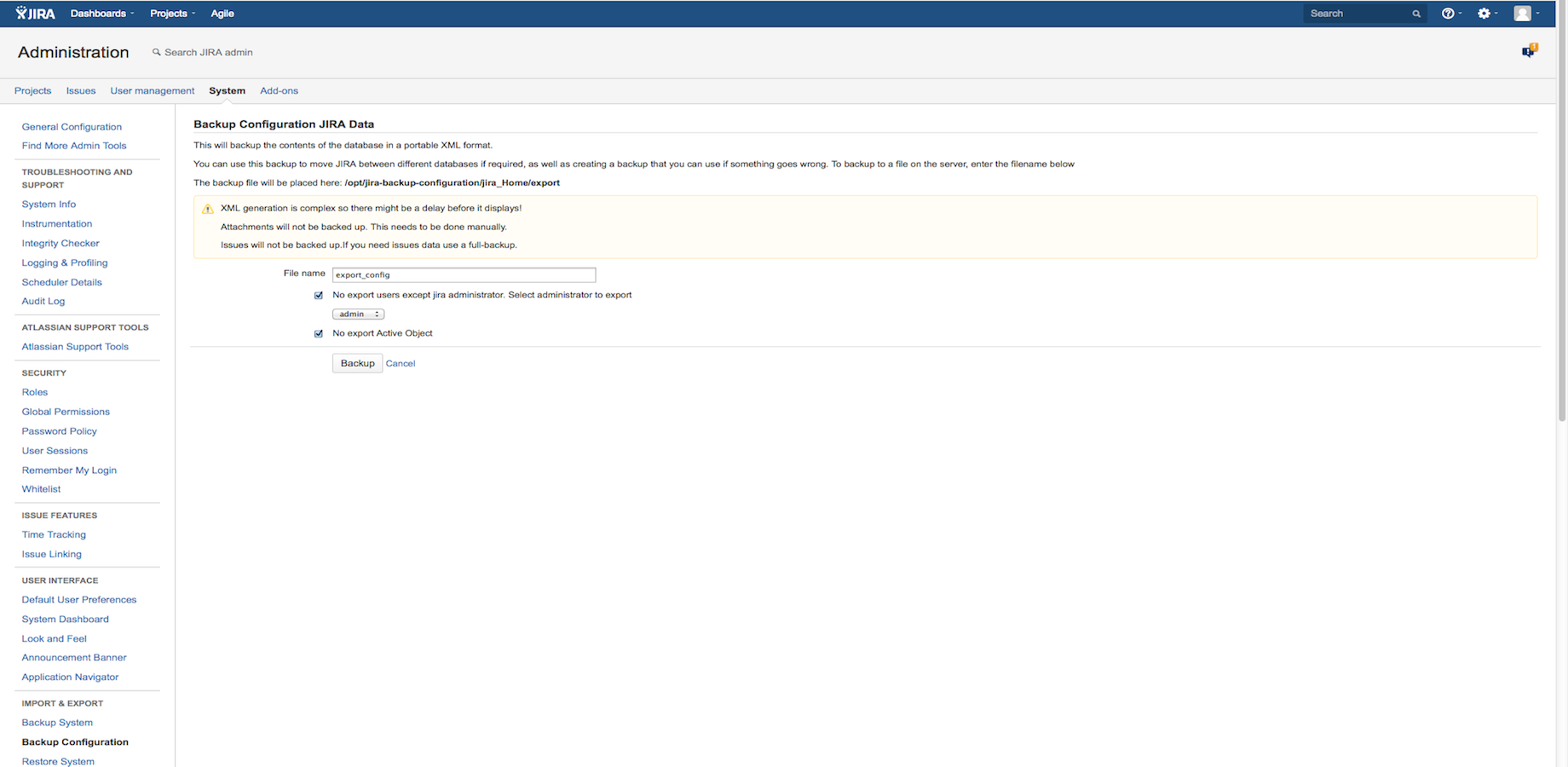Switch to the Projects admin tab
This screenshot has height=767, width=1568.
point(32,90)
